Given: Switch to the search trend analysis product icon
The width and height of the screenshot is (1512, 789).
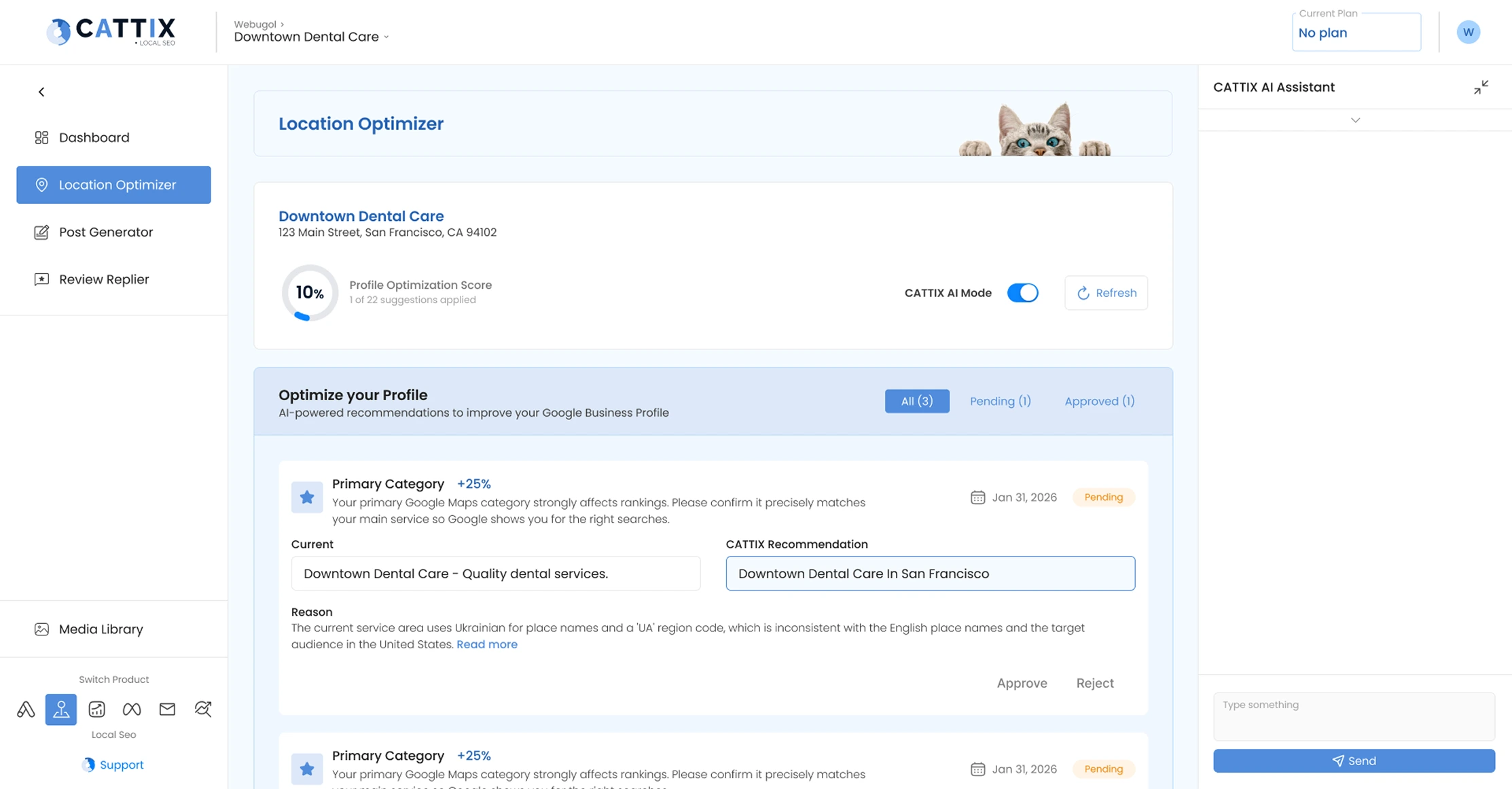Looking at the screenshot, I should point(203,709).
